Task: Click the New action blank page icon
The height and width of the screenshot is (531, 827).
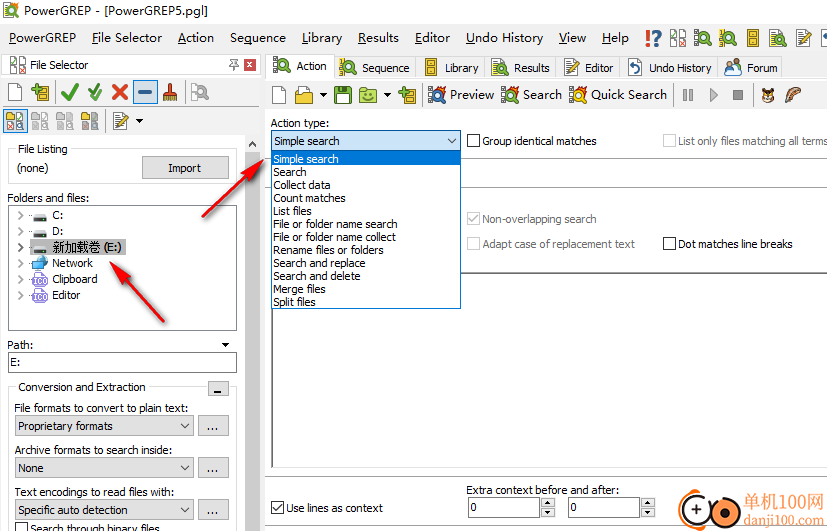Action: (x=279, y=95)
